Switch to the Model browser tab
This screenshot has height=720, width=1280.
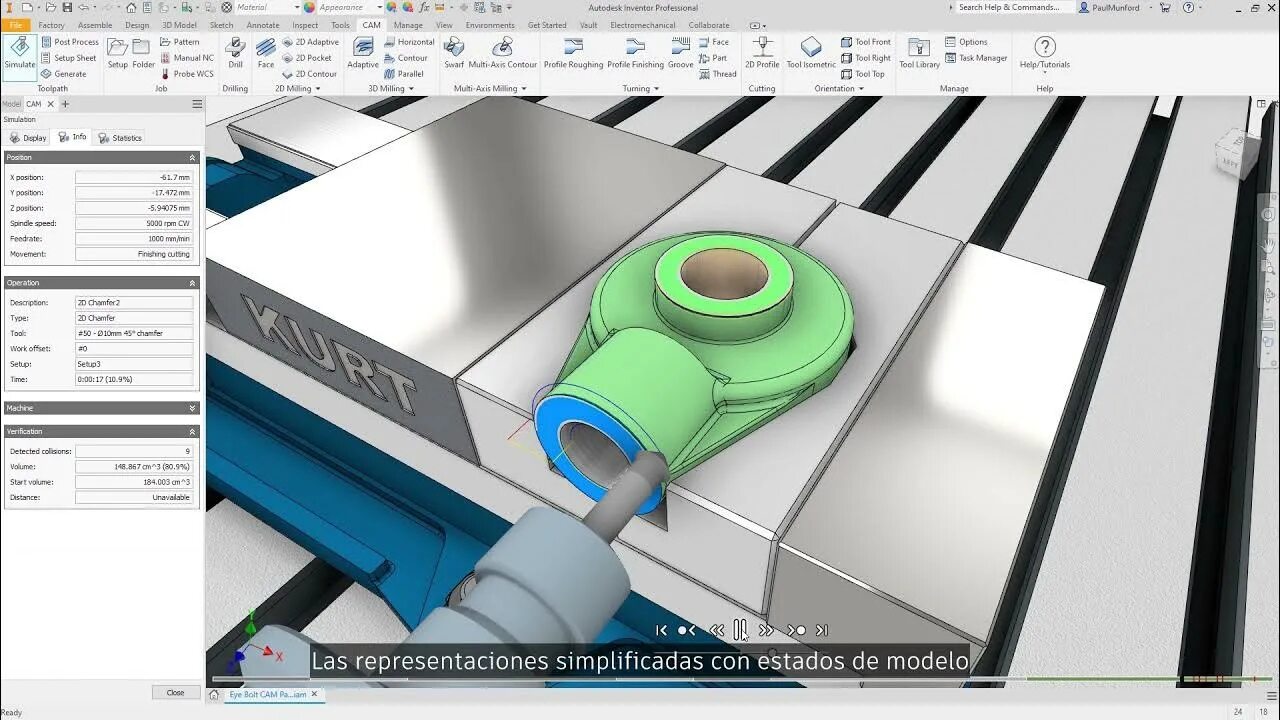11,104
